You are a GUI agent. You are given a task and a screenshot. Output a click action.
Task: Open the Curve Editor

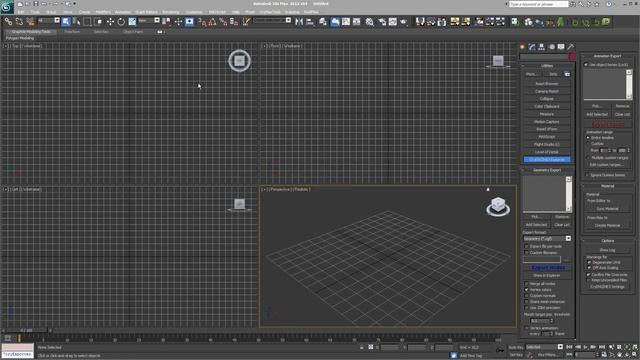[x=346, y=22]
